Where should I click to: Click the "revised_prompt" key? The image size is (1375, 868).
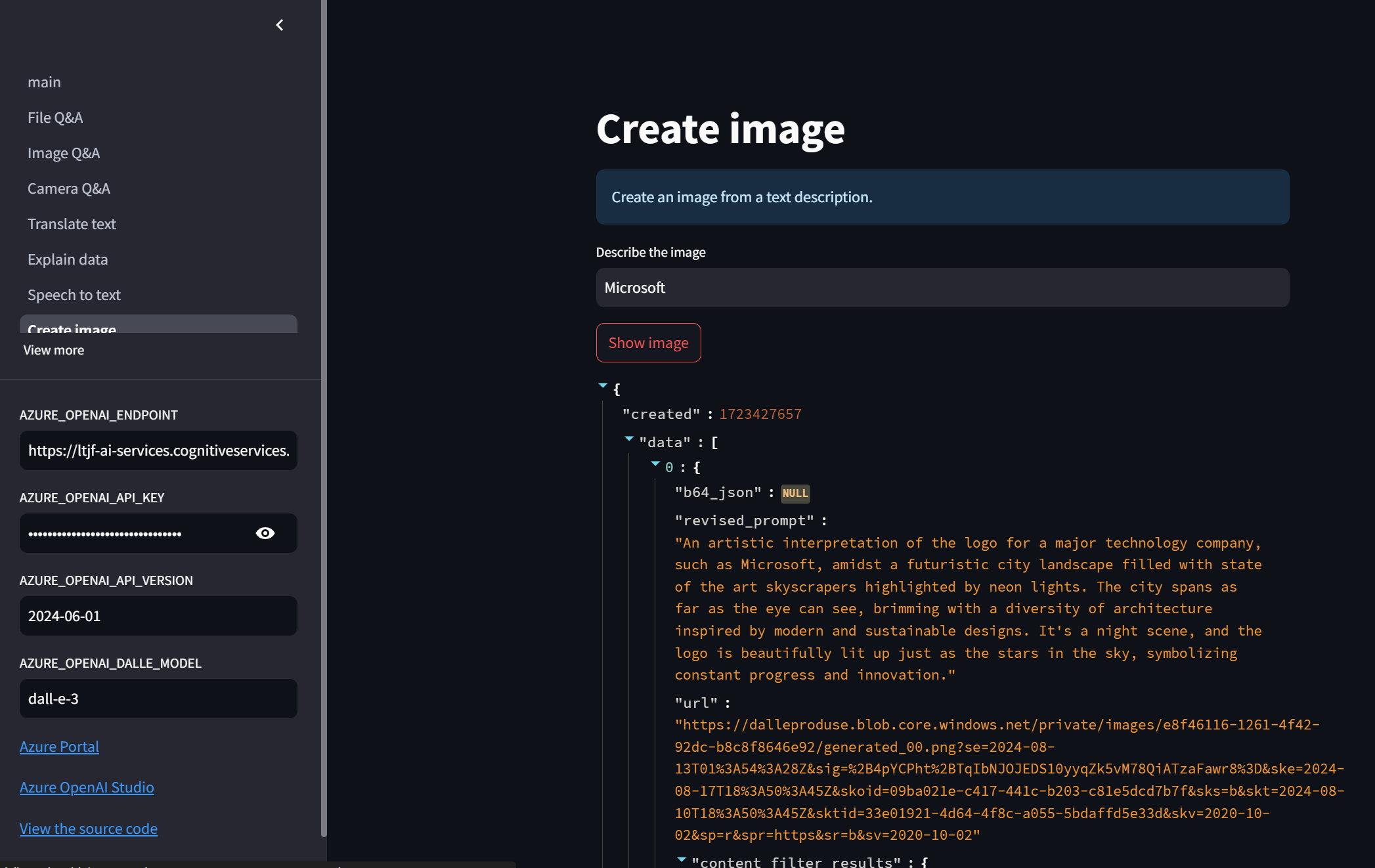click(x=745, y=521)
